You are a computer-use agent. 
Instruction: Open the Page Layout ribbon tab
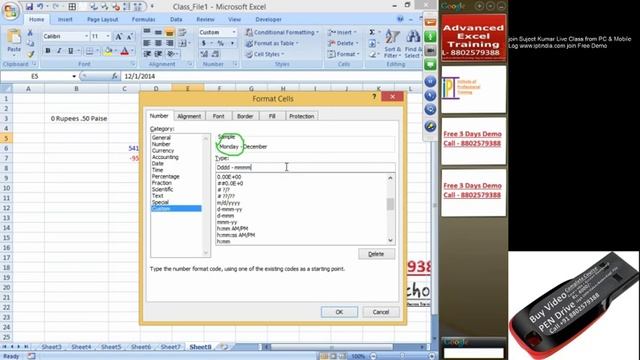click(x=102, y=19)
